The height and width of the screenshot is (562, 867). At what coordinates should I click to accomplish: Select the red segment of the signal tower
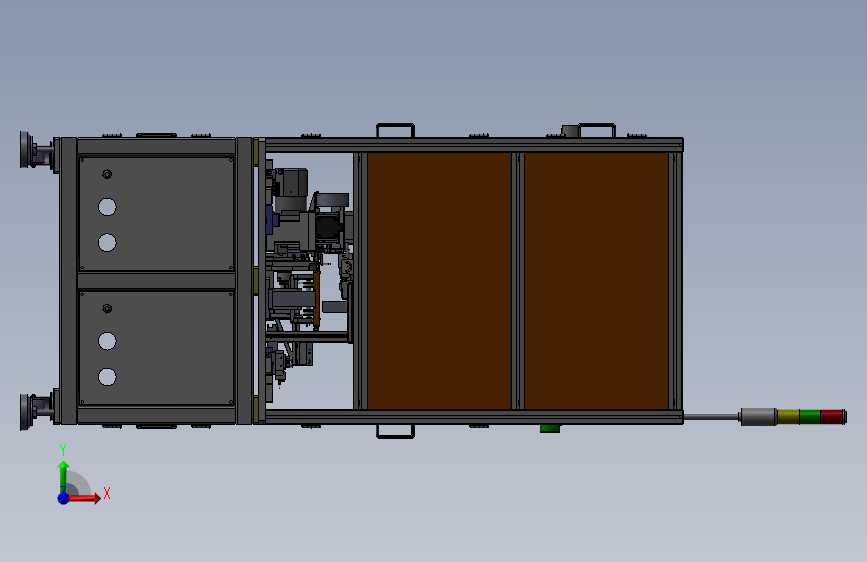tap(833, 417)
